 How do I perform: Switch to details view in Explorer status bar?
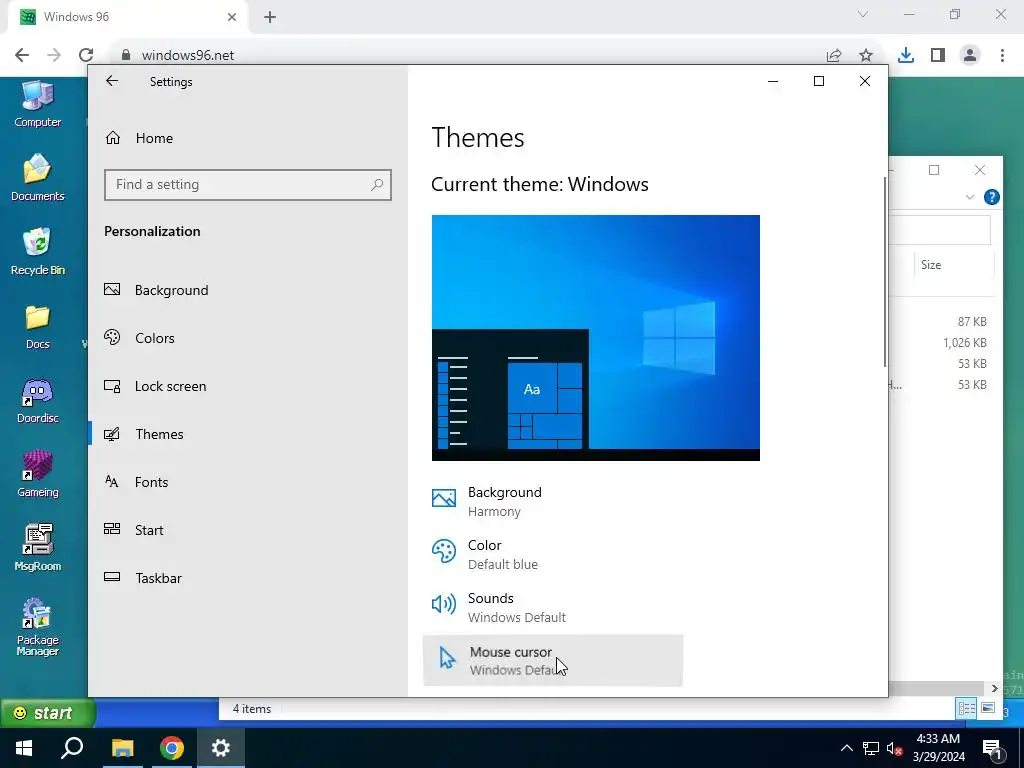pyautogui.click(x=966, y=709)
